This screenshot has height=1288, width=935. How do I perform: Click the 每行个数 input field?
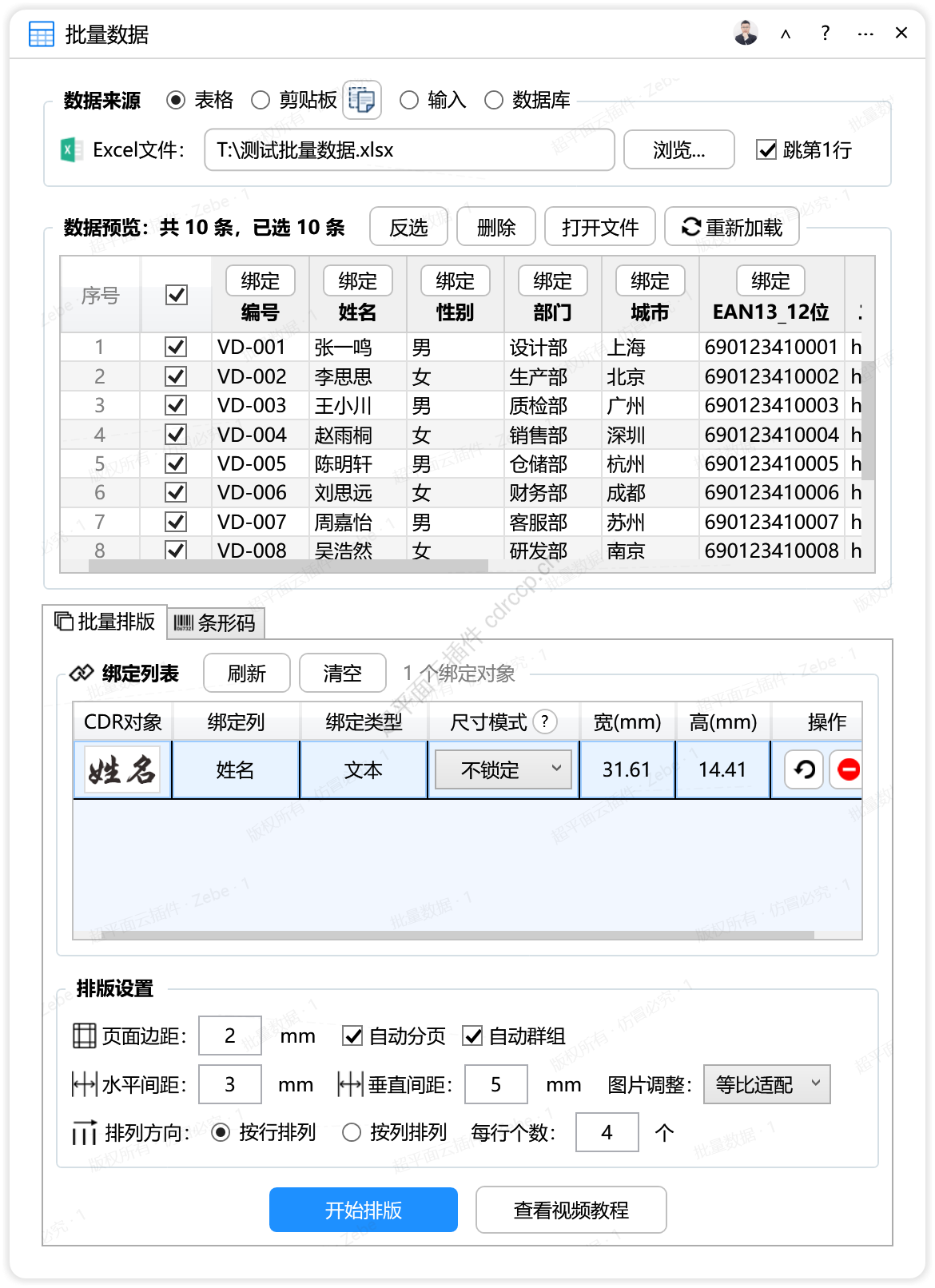(x=607, y=1132)
